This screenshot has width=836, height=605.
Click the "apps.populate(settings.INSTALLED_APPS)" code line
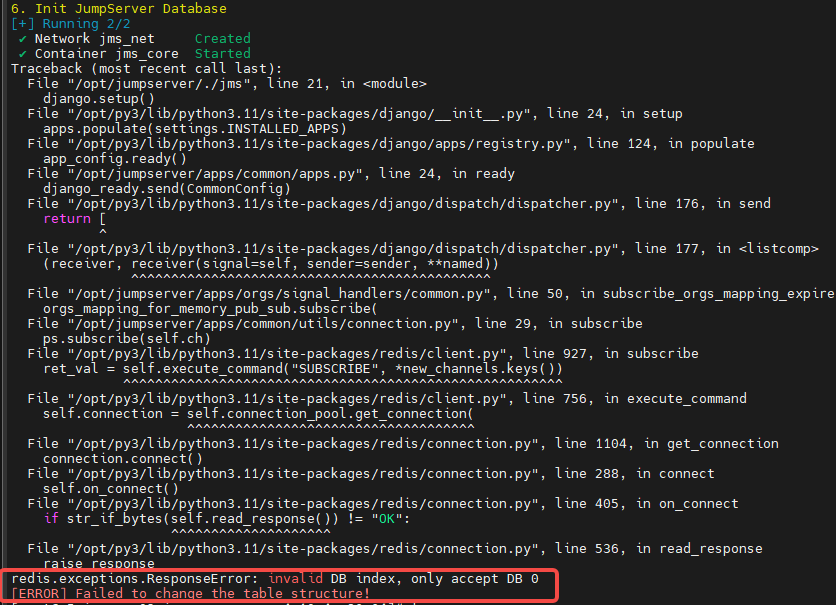pyautogui.click(x=195, y=128)
